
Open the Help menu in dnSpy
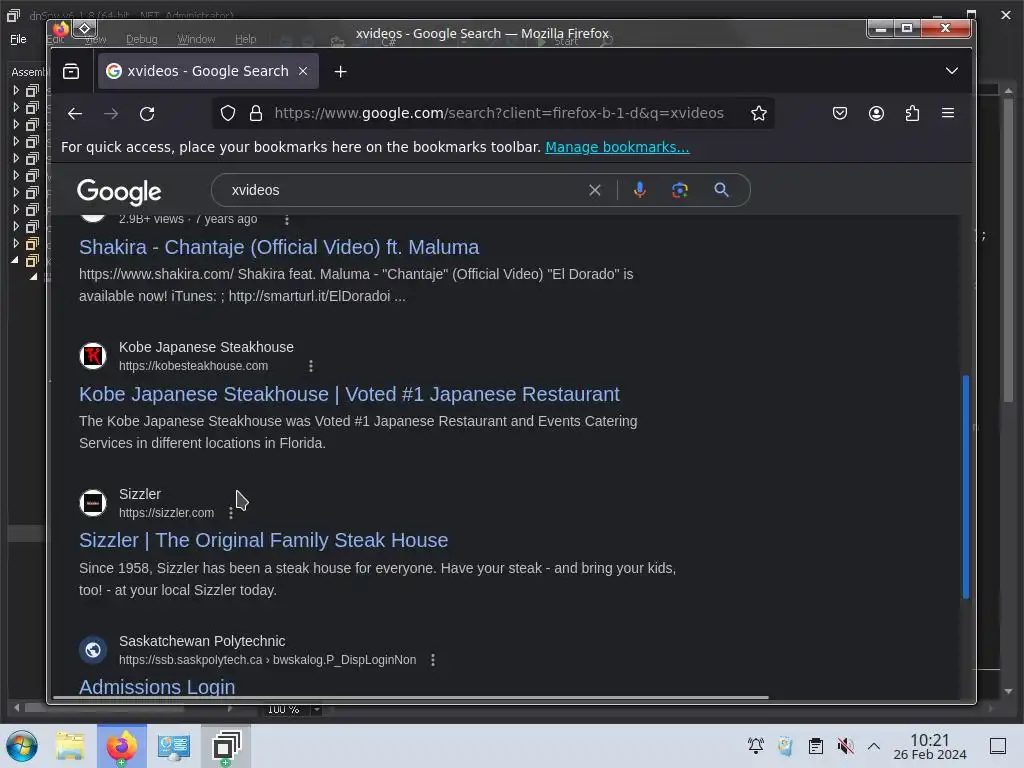[x=246, y=39]
